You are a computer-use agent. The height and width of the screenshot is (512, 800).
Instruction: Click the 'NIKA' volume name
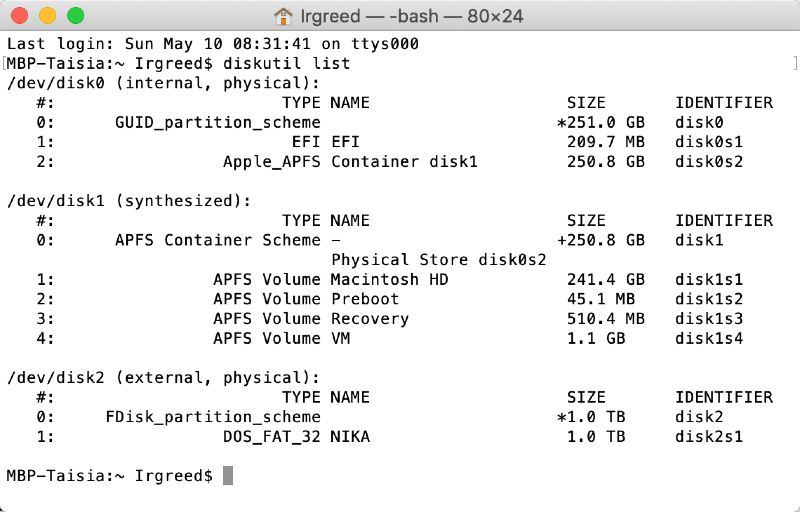(x=351, y=437)
